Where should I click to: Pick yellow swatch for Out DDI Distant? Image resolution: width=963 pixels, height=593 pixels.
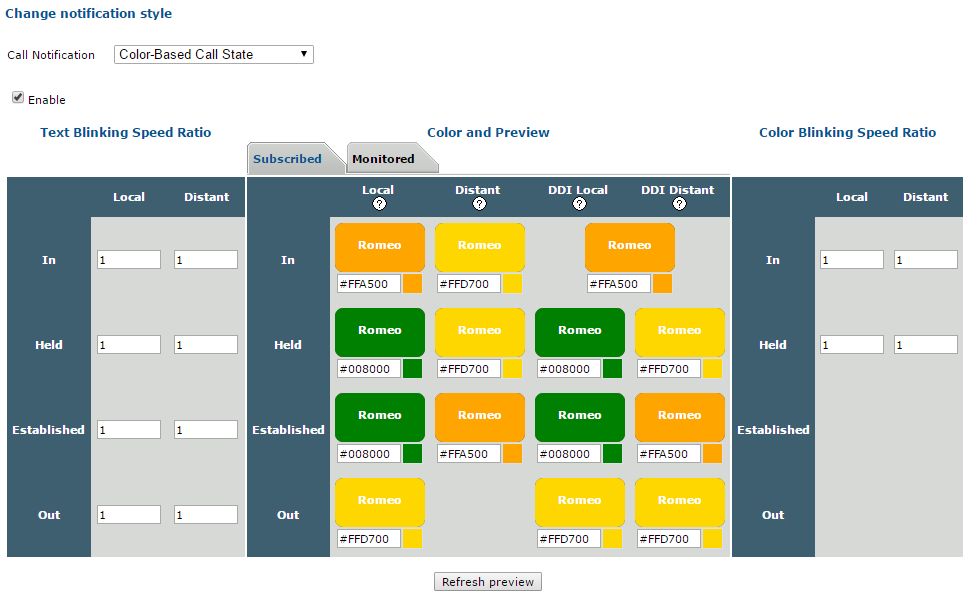tap(712, 538)
